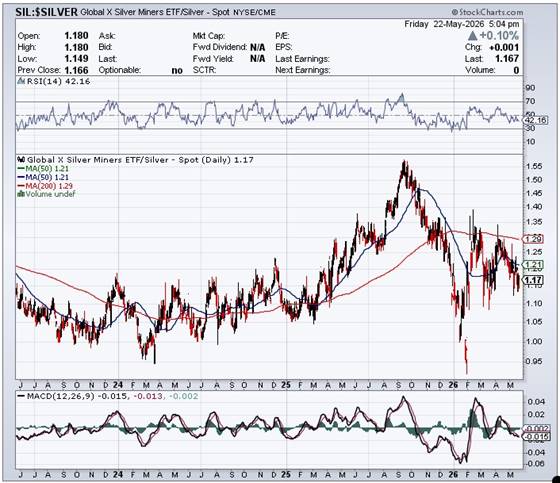
Task: Click the Friday 22-May-2026 5:04 pm timestamp
Action: (x=462, y=24)
